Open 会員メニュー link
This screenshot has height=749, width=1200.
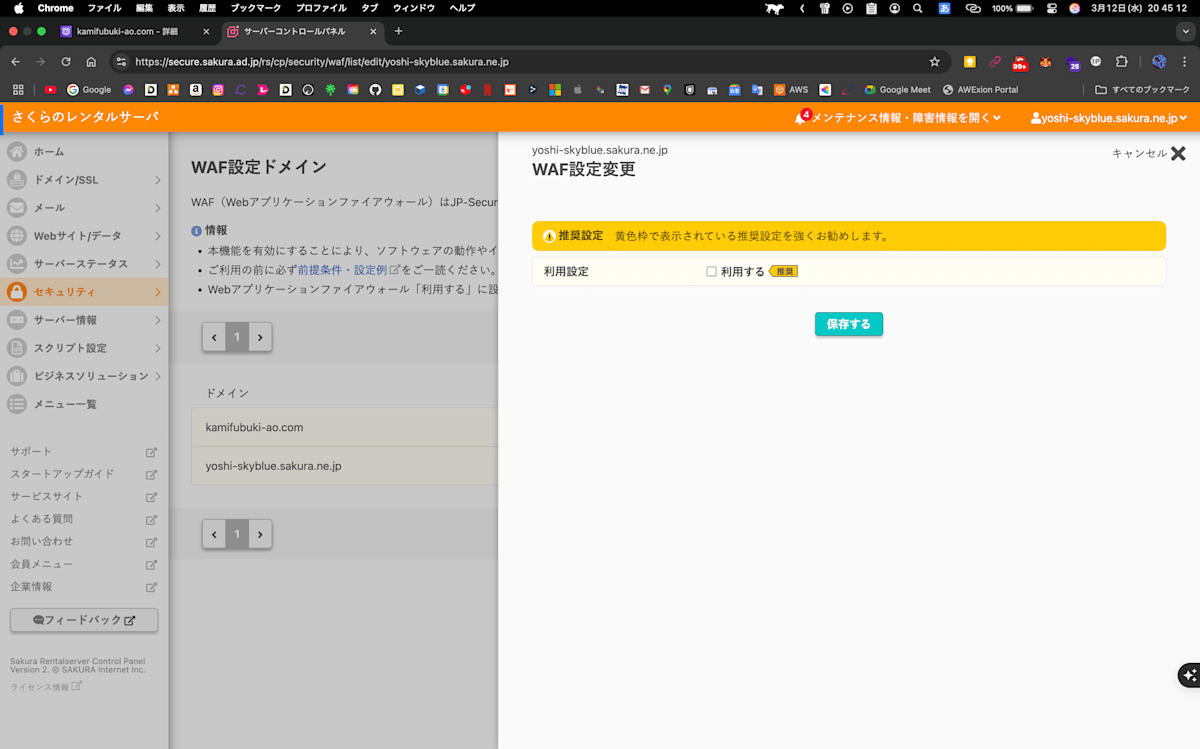pyautogui.click(x=84, y=564)
